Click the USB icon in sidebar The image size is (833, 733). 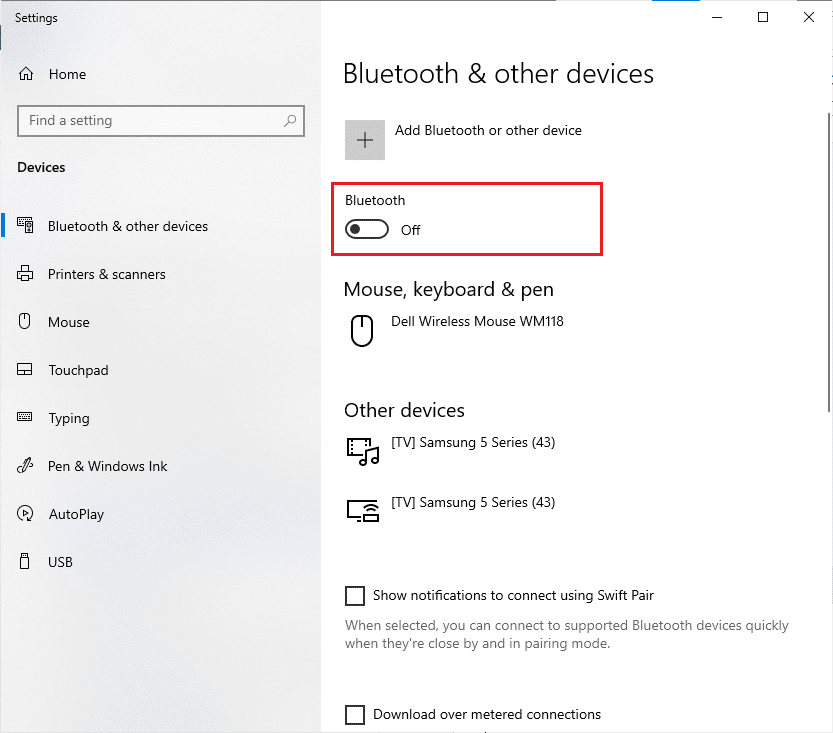coord(27,563)
